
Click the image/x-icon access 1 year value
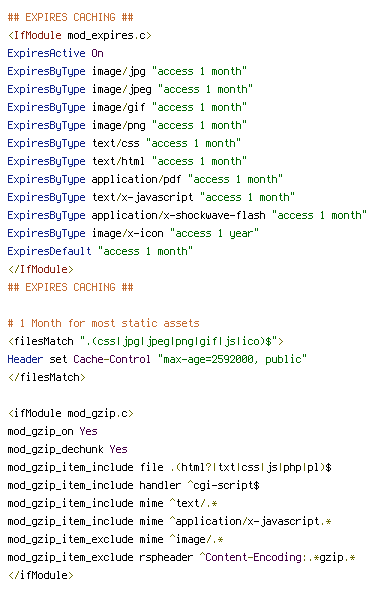(214, 233)
